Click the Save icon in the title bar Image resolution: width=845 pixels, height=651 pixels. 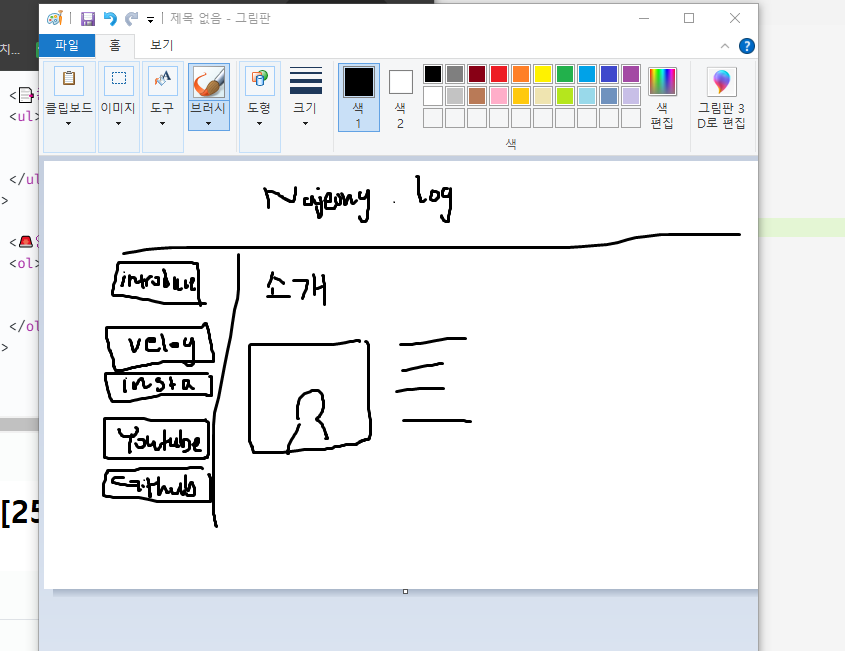pyautogui.click(x=88, y=19)
